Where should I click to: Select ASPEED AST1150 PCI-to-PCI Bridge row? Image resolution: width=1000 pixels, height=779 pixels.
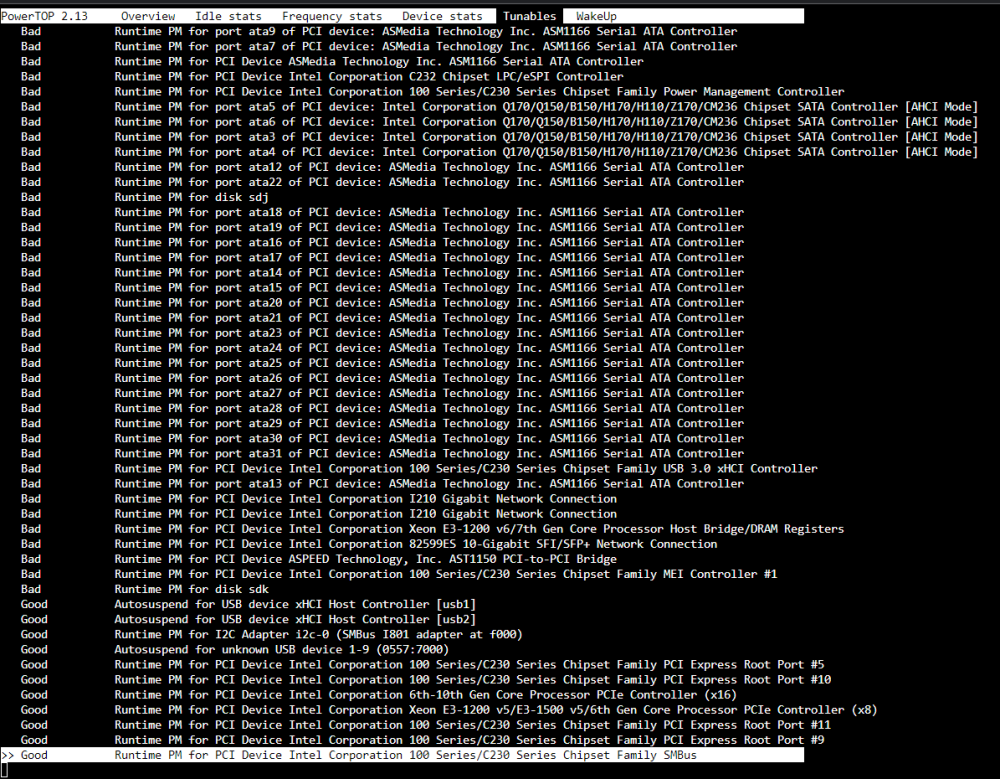click(319, 560)
